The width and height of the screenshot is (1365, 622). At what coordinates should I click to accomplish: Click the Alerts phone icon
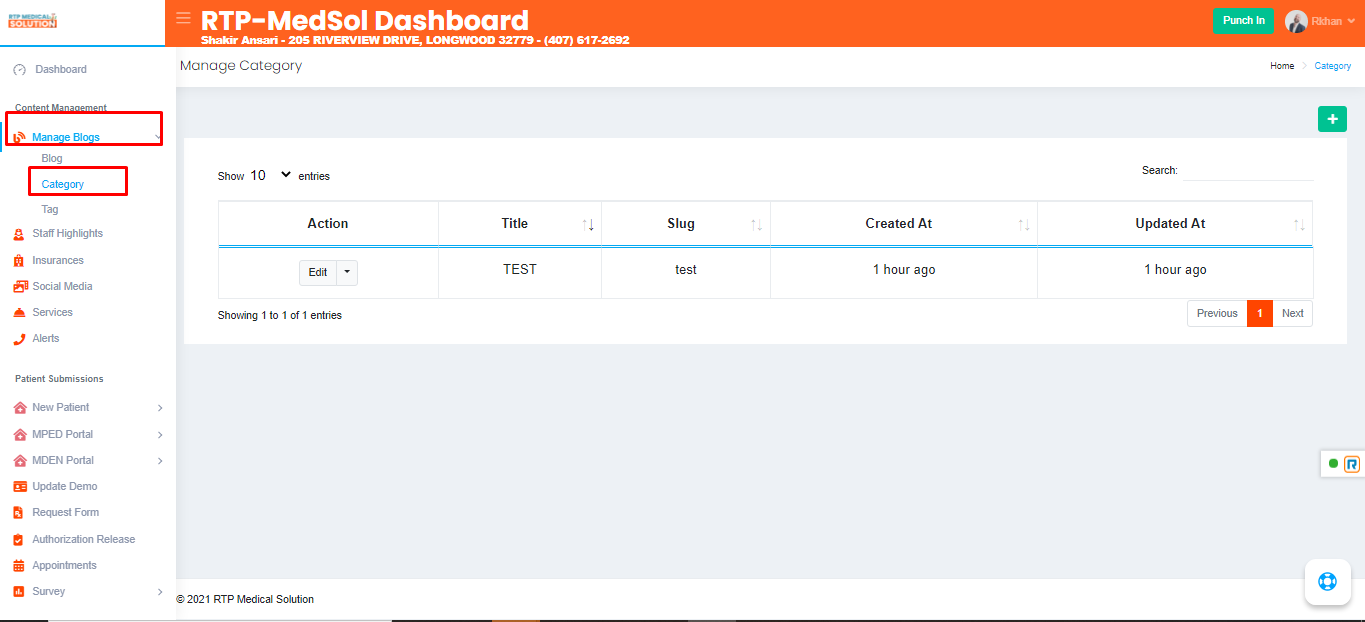click(x=19, y=339)
